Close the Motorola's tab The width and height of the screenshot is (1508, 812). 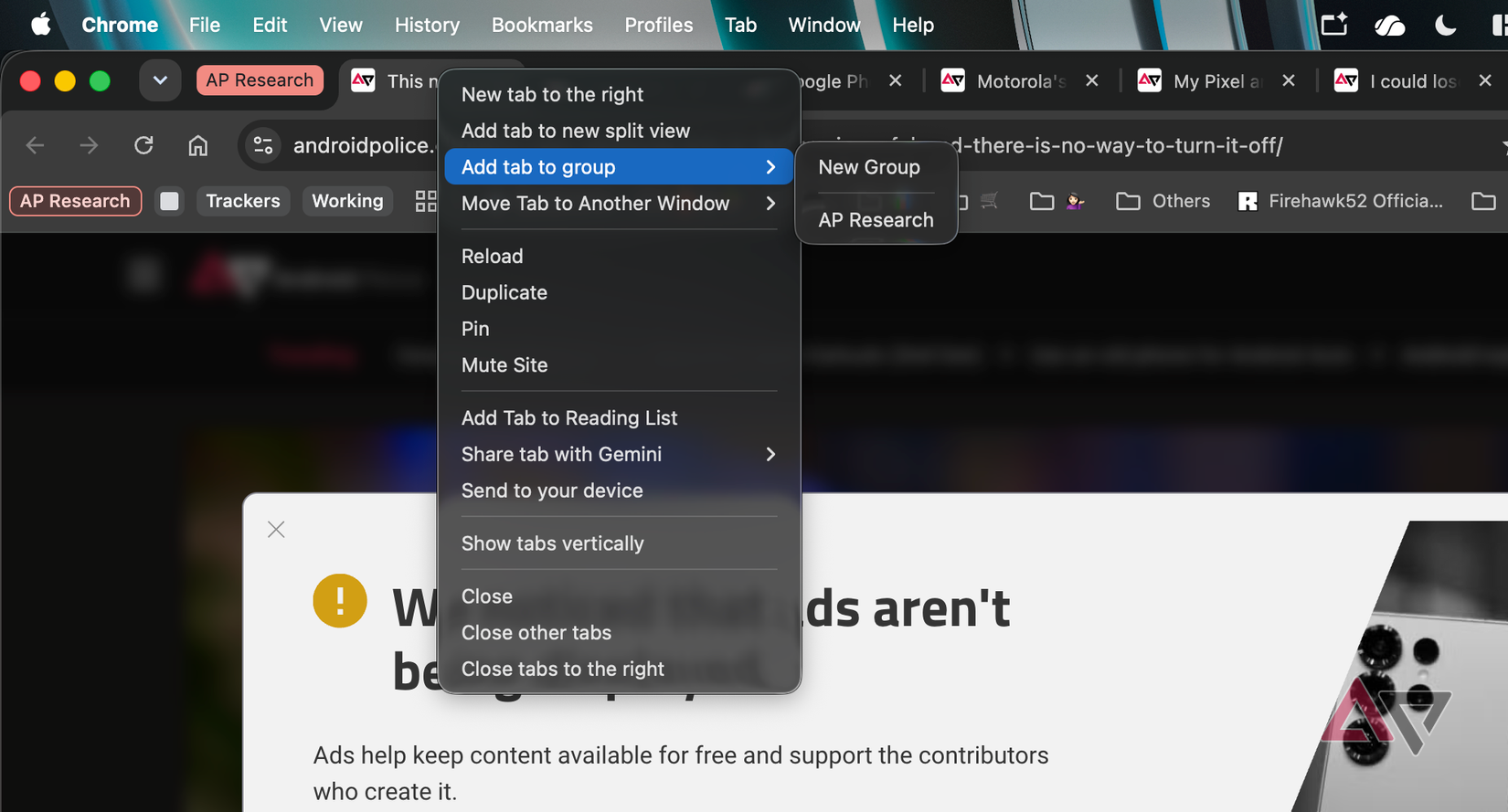1092,80
